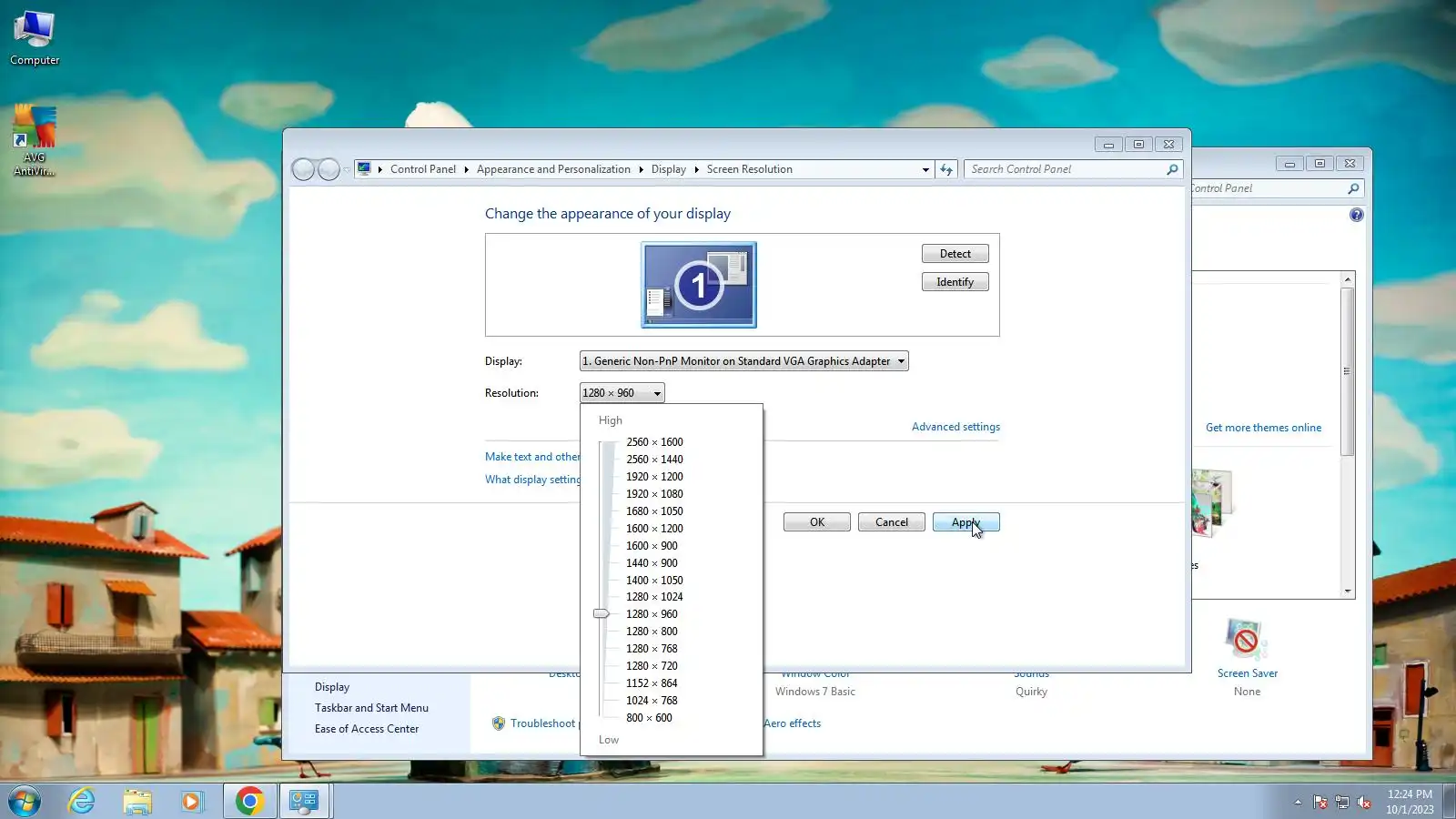The height and width of the screenshot is (819, 1456).
Task: Click Get more themes online link
Action: tap(1263, 428)
